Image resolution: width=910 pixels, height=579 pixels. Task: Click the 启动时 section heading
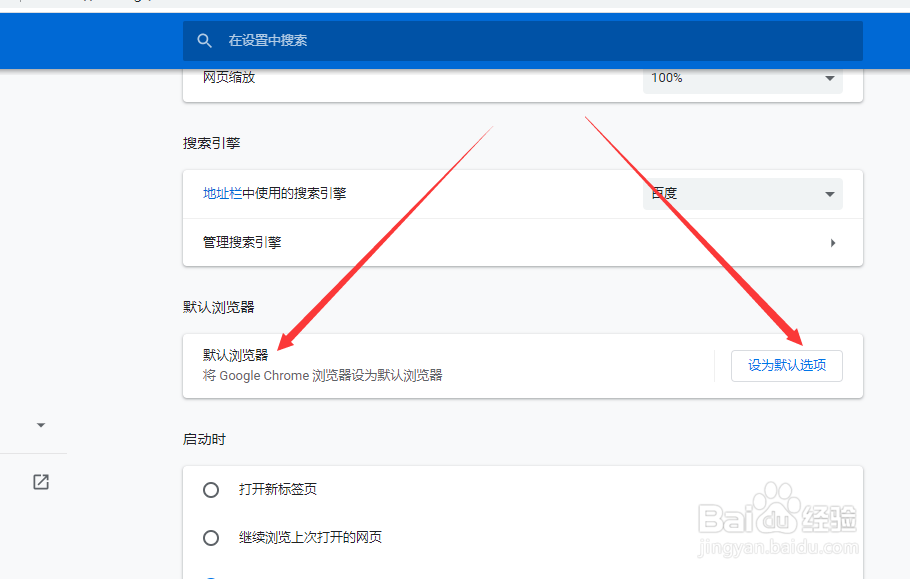(x=204, y=439)
